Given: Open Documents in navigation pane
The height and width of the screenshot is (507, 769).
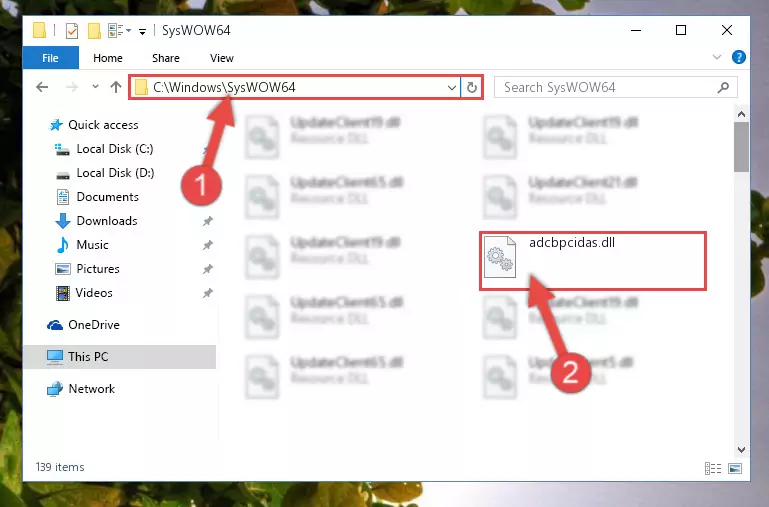Looking at the screenshot, I should 107,197.
